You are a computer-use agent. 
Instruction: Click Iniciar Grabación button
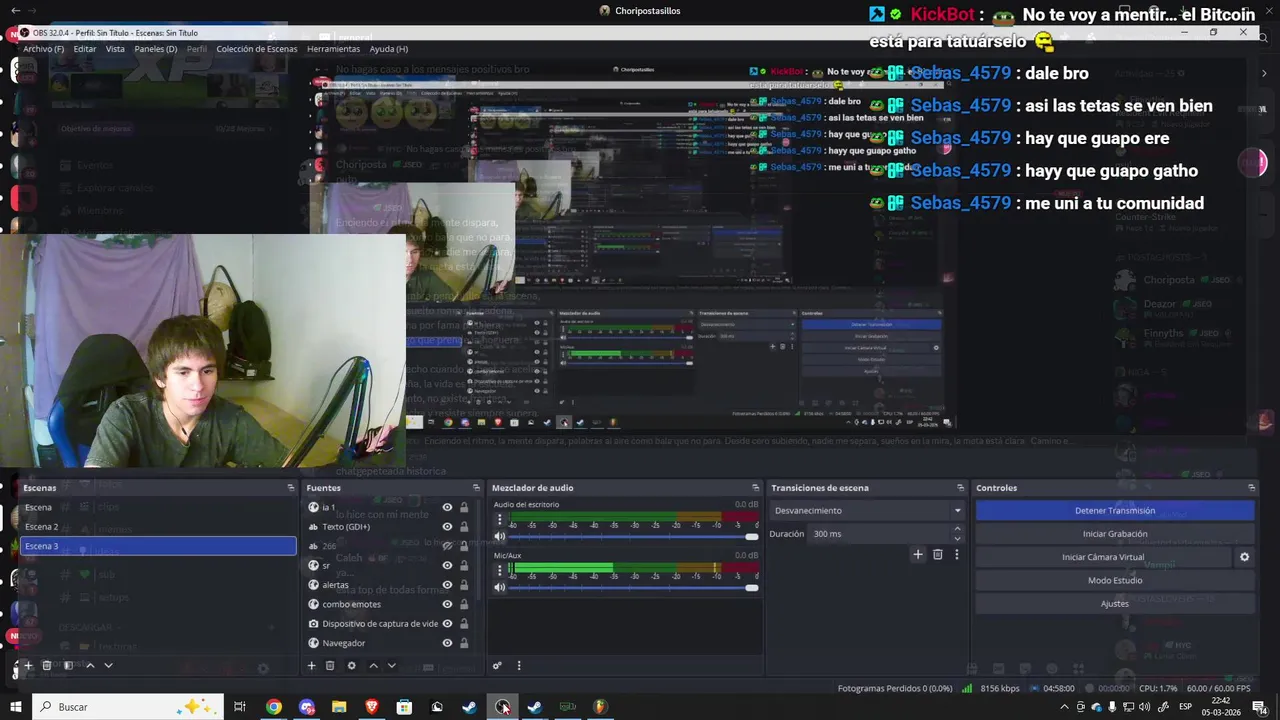pyautogui.click(x=1115, y=534)
